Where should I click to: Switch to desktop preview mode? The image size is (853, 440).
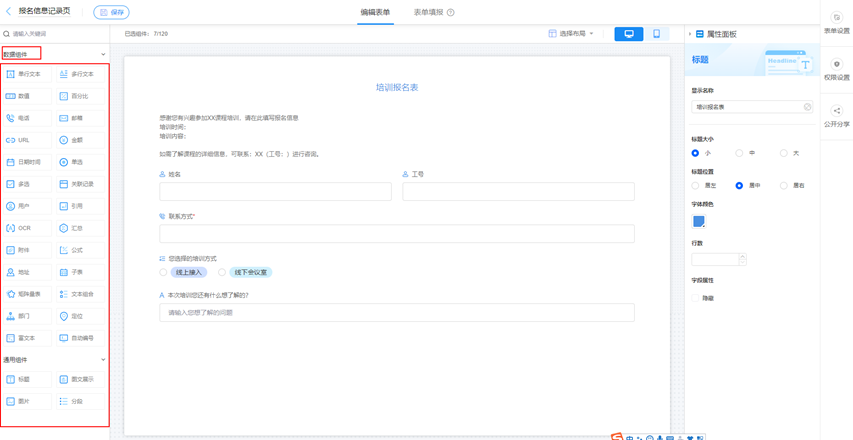coord(629,34)
